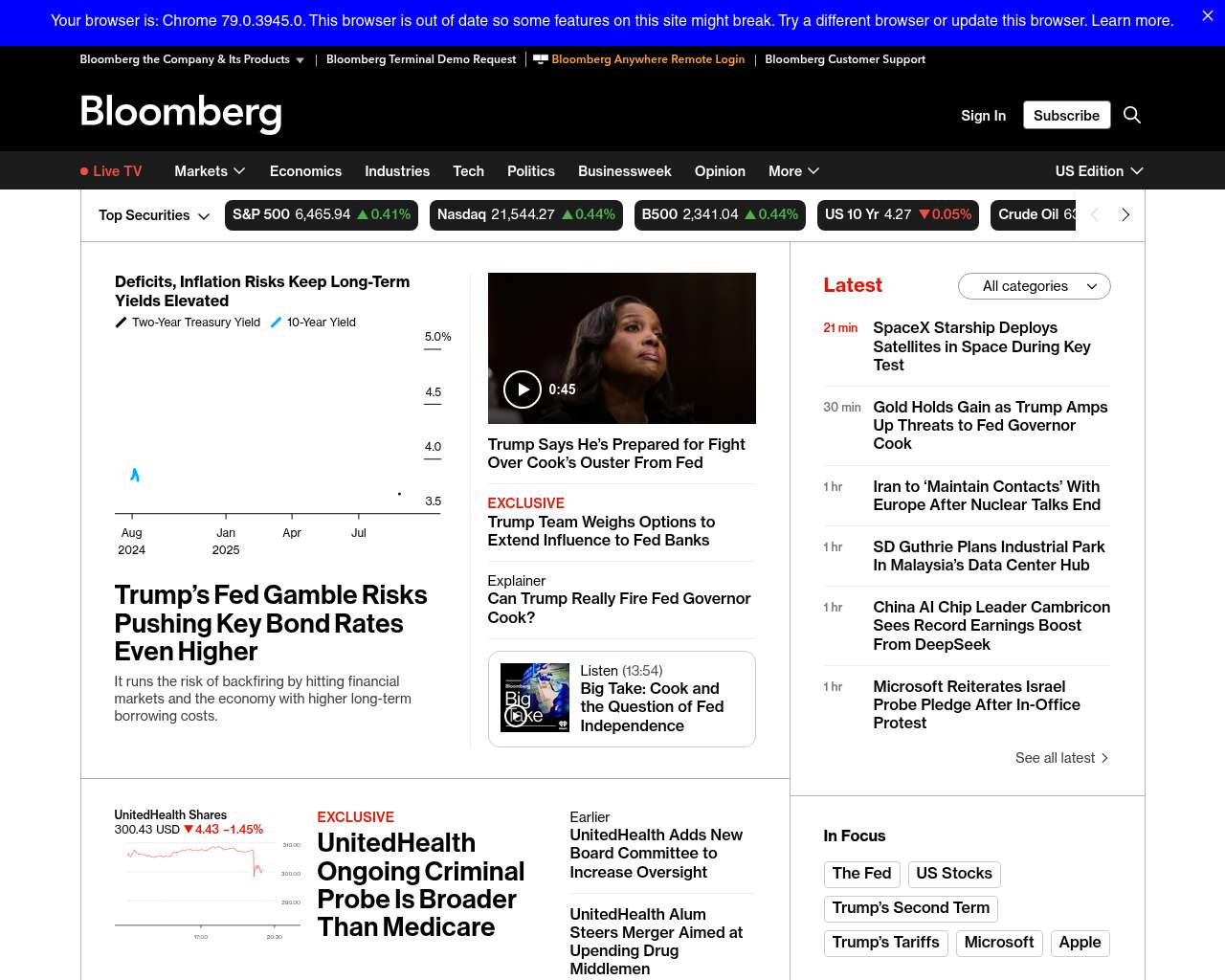Click the Bloomberg Anywhere terminal icon
Image resolution: width=1225 pixels, height=980 pixels.
[541, 59]
